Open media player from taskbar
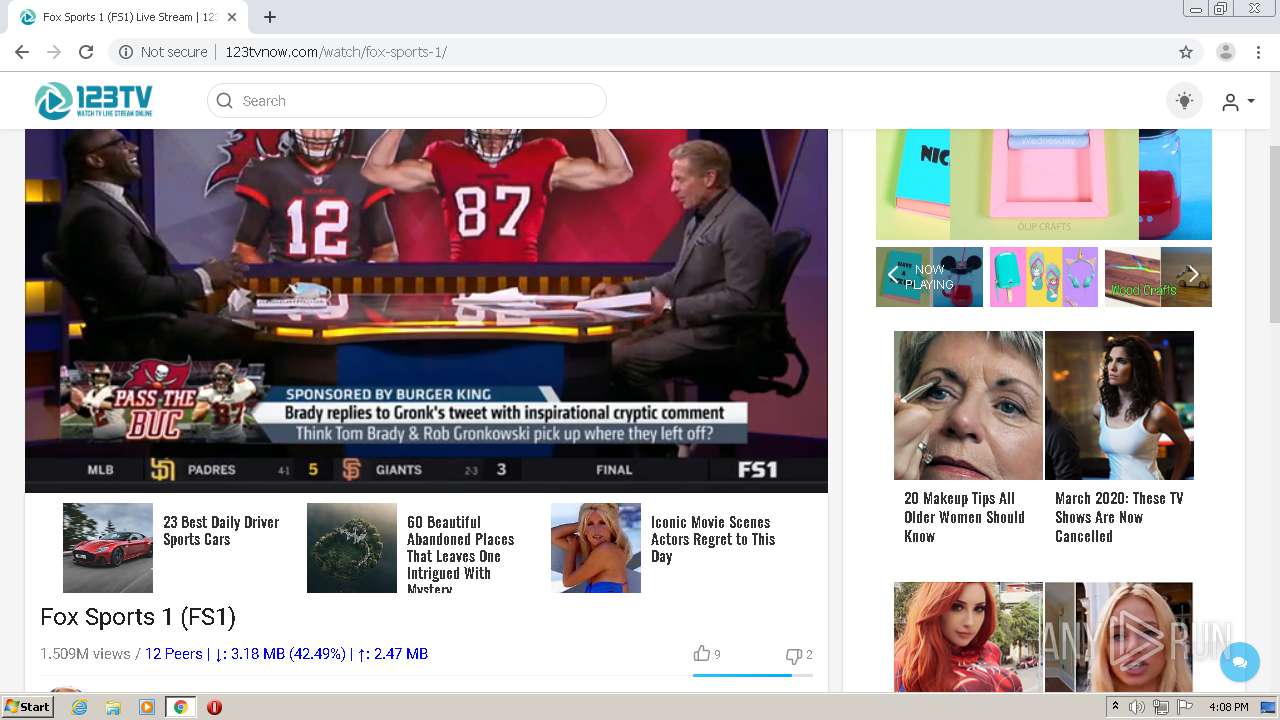This screenshot has height=720, width=1280. click(x=146, y=707)
